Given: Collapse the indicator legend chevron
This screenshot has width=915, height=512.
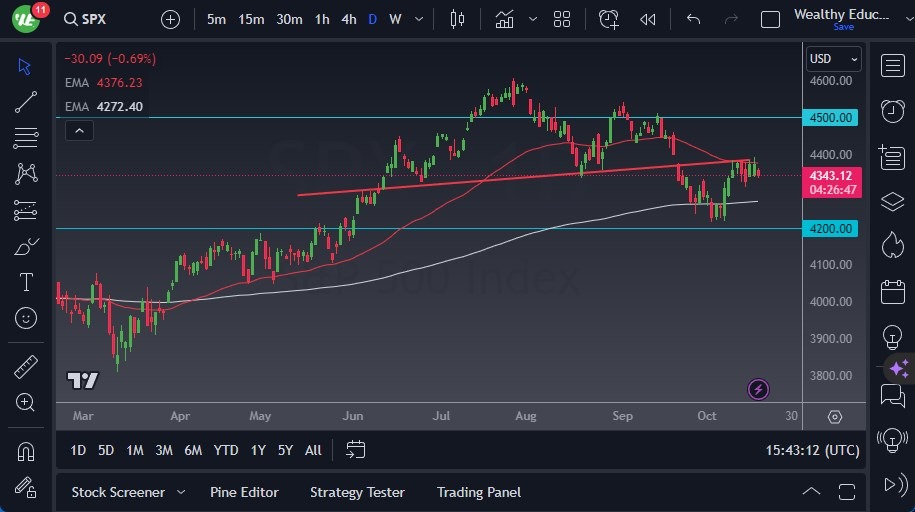Looking at the screenshot, I should [x=78, y=130].
